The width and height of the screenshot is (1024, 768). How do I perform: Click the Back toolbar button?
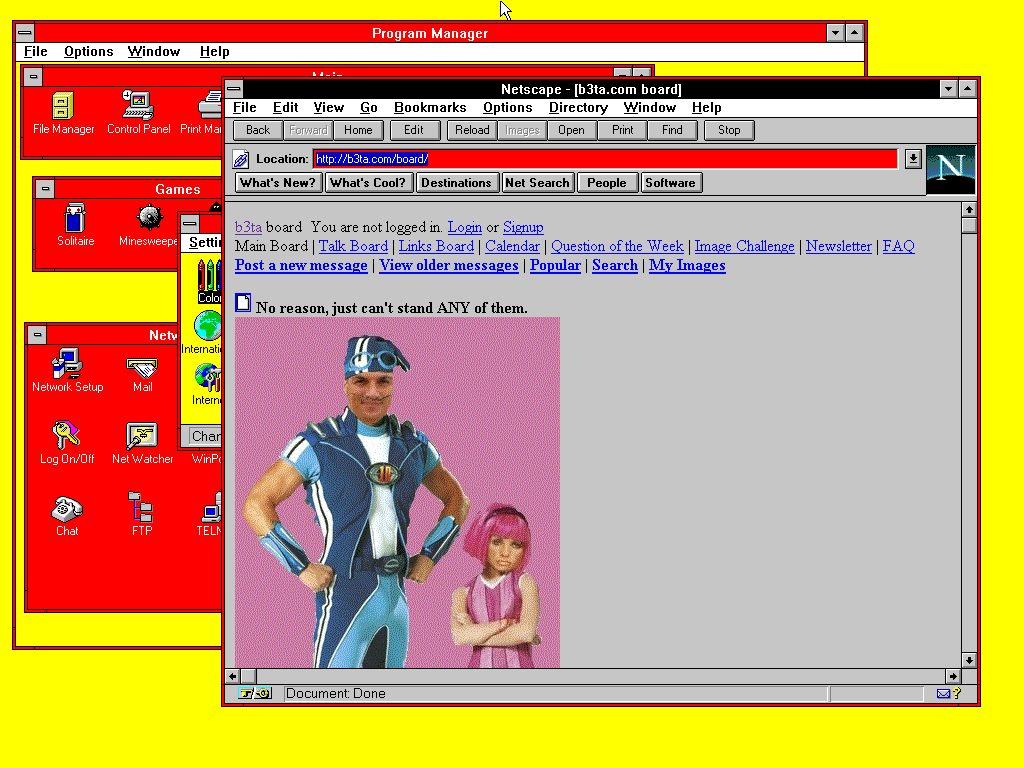(x=258, y=130)
